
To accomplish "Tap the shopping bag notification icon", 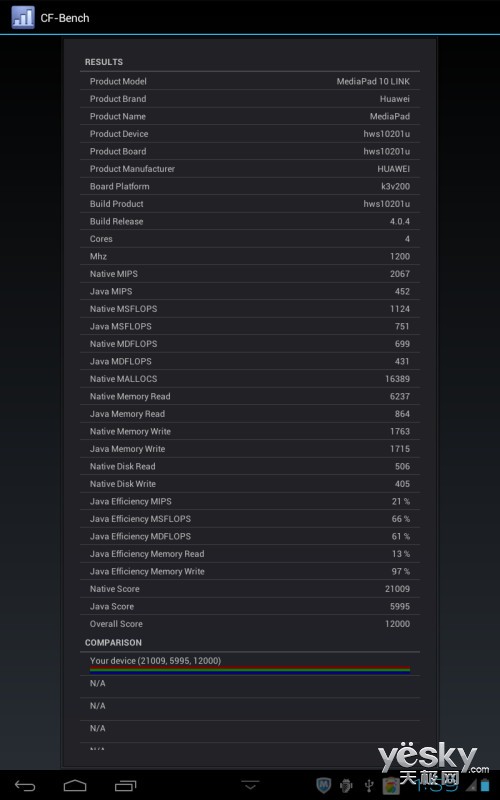I will (x=391, y=786).
